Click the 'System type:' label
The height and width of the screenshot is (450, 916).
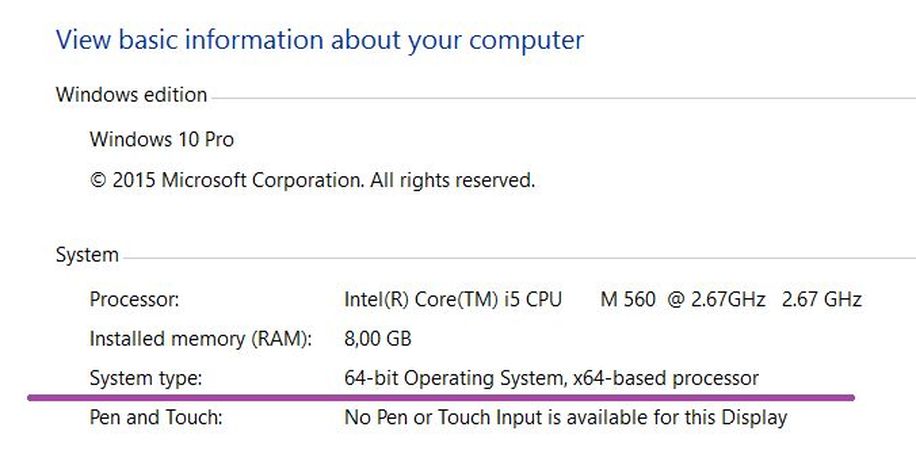146,379
